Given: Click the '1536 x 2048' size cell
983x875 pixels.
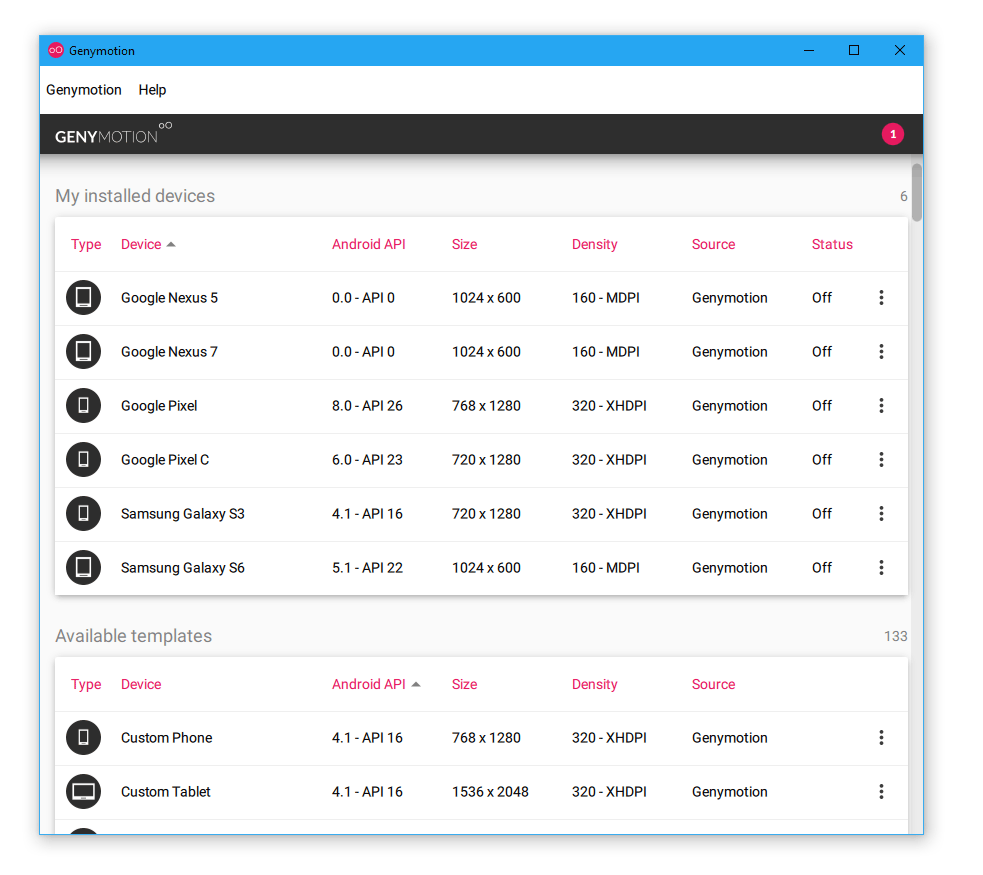Looking at the screenshot, I should tap(490, 792).
